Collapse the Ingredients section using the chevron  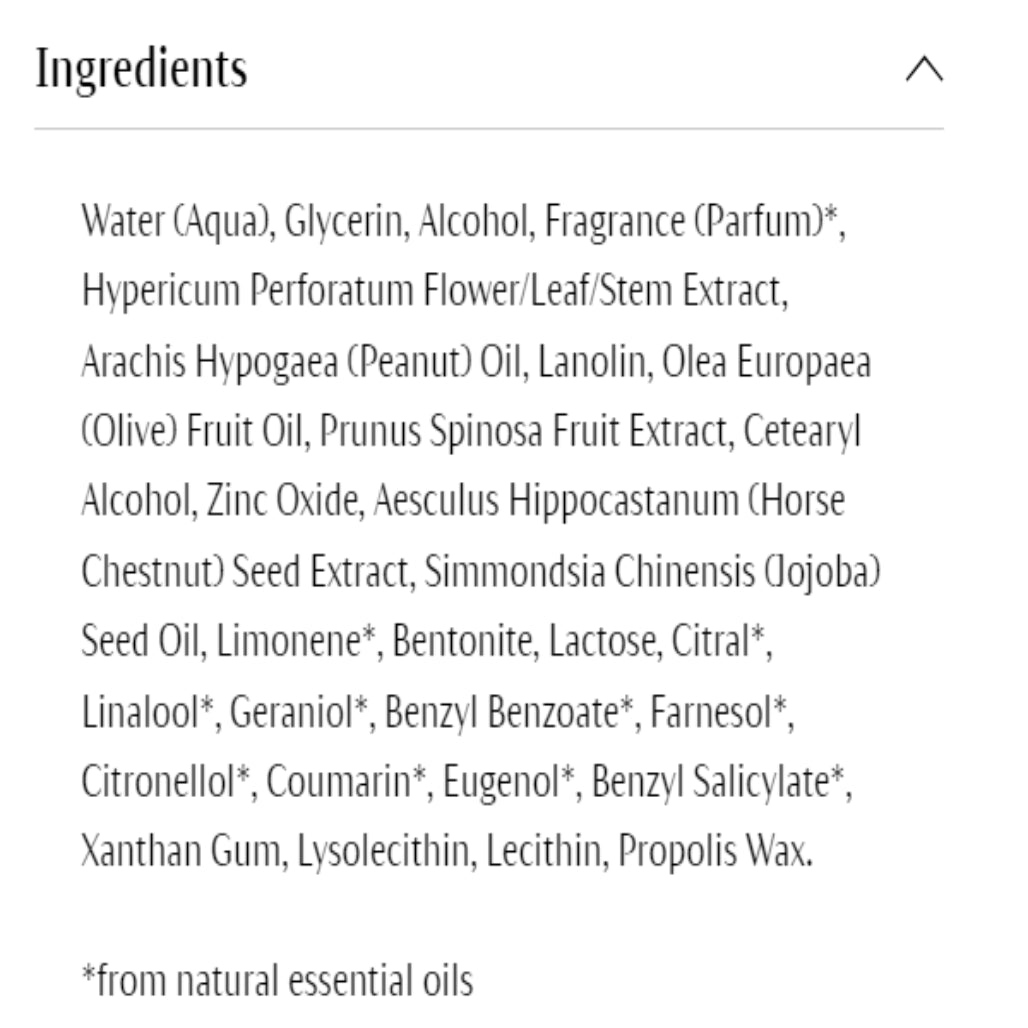(924, 71)
